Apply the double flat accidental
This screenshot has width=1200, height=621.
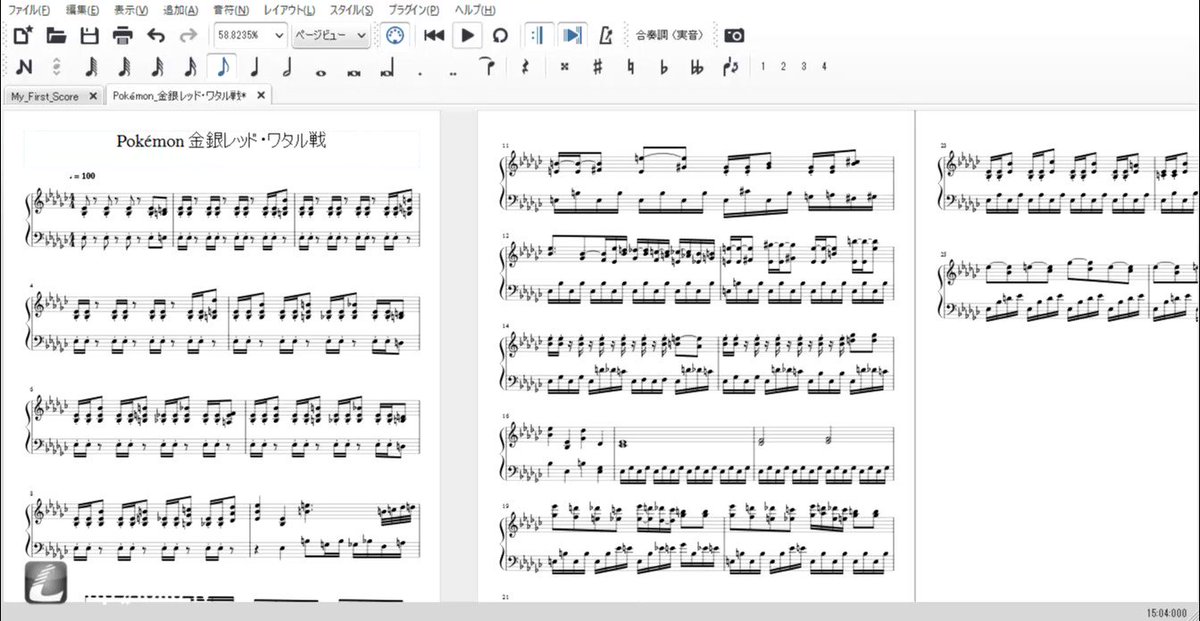click(696, 67)
